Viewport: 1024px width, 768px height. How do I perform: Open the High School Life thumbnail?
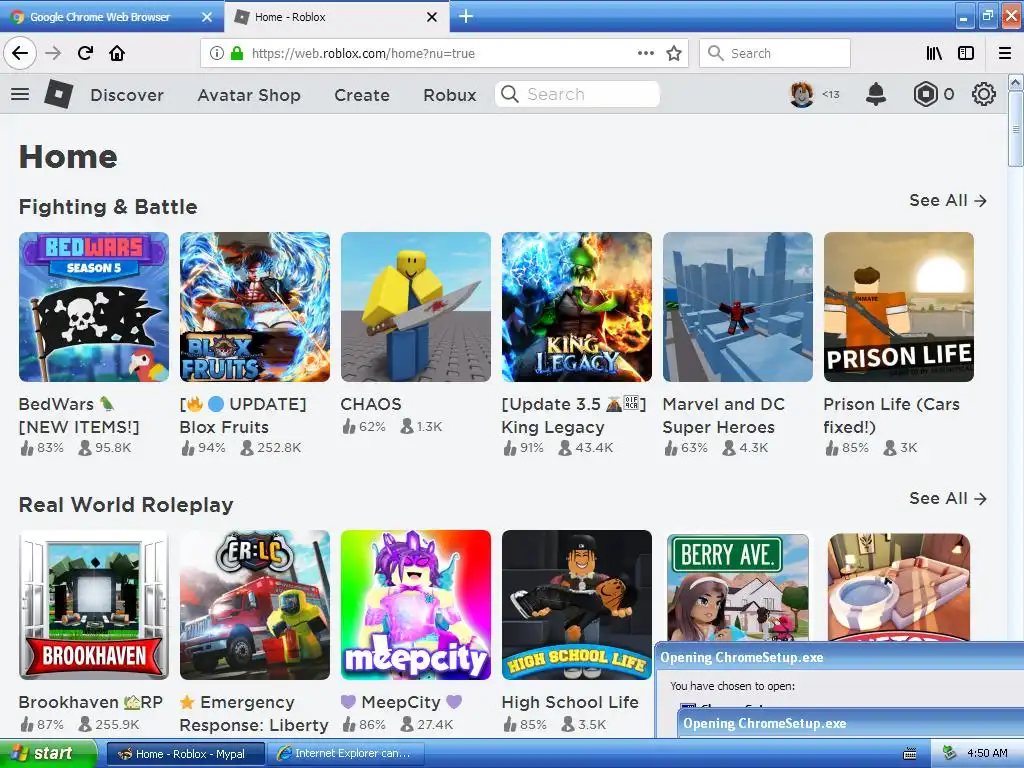[577, 605]
